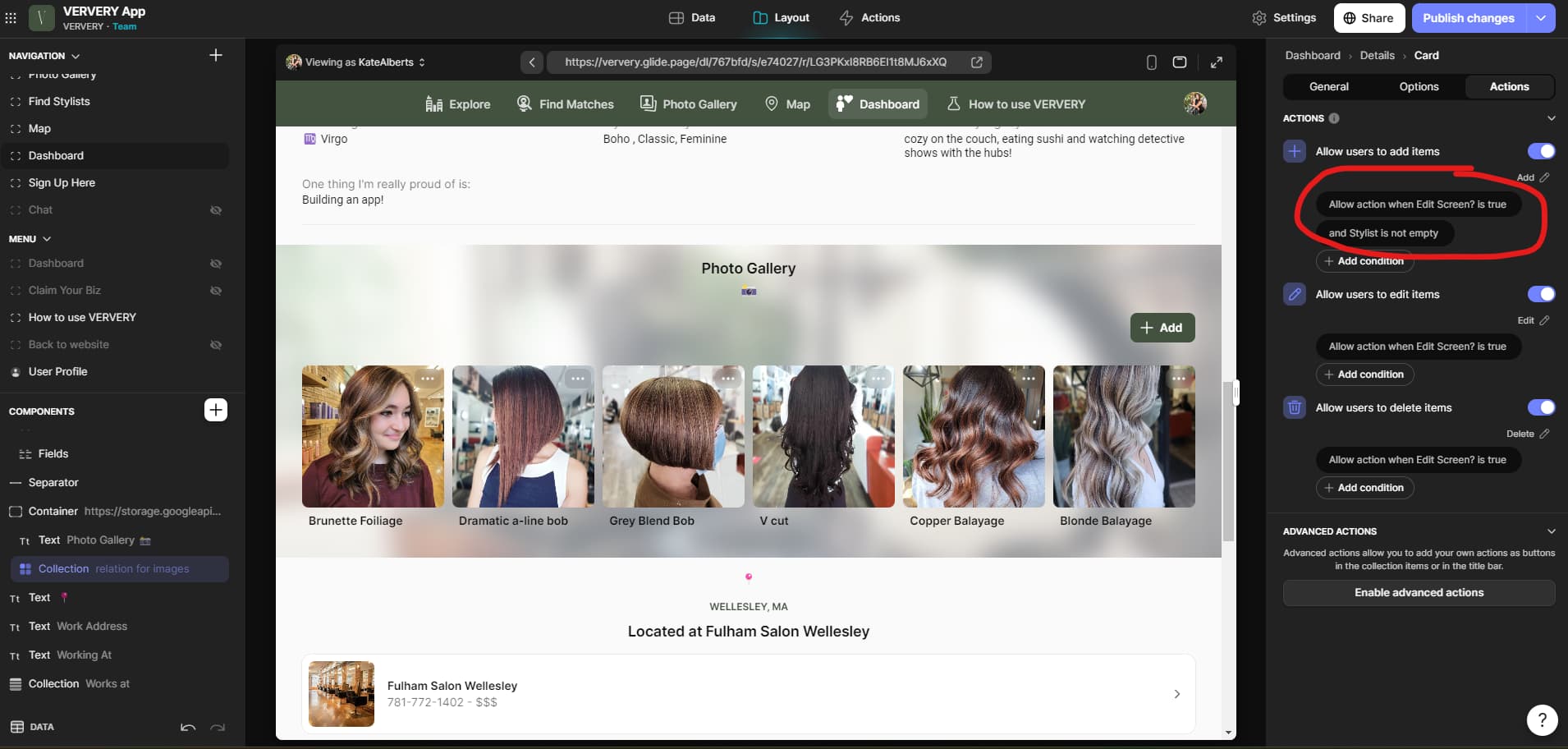
Task: Click the VERVERY app logo icon
Action: [x=41, y=17]
